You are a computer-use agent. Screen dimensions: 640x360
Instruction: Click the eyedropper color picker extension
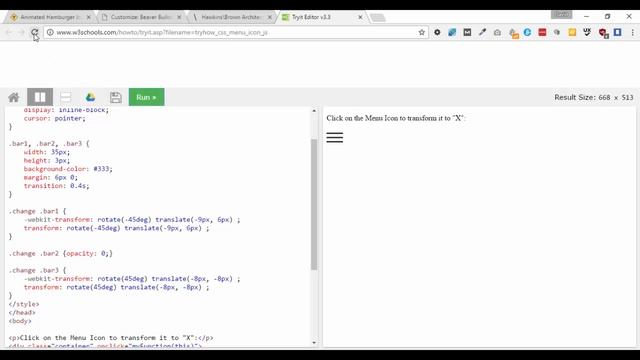pyautogui.click(x=482, y=32)
